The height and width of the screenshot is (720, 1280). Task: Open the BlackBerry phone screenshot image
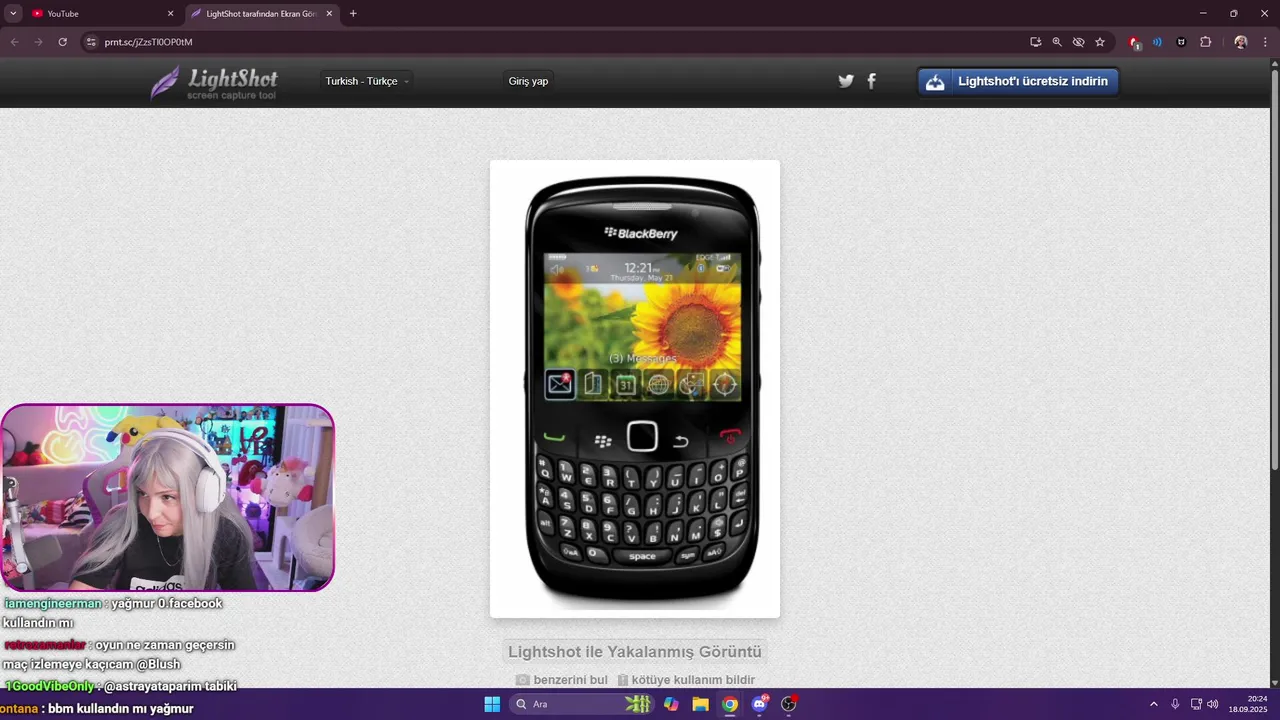(x=635, y=389)
